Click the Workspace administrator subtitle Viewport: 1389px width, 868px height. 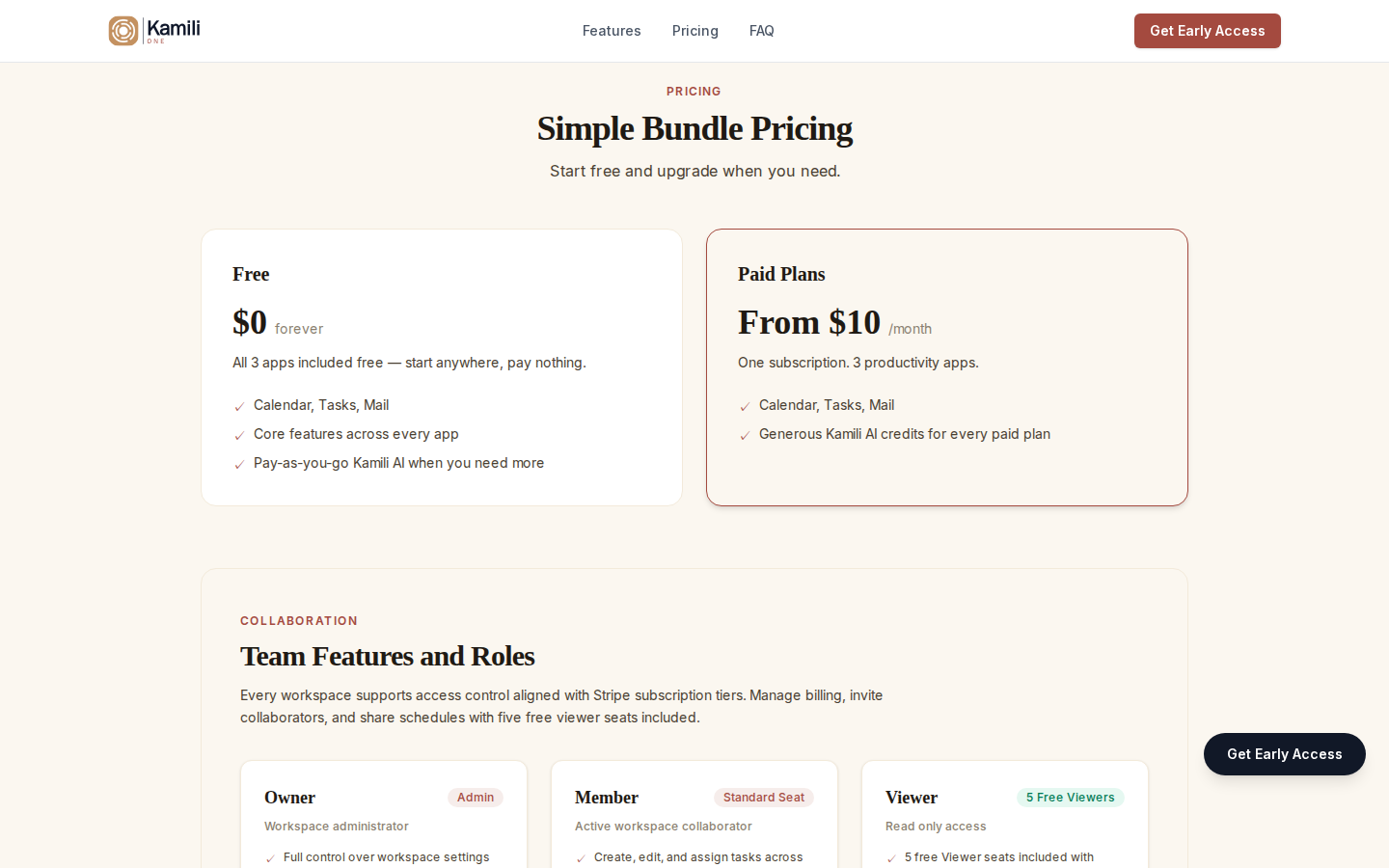(337, 827)
